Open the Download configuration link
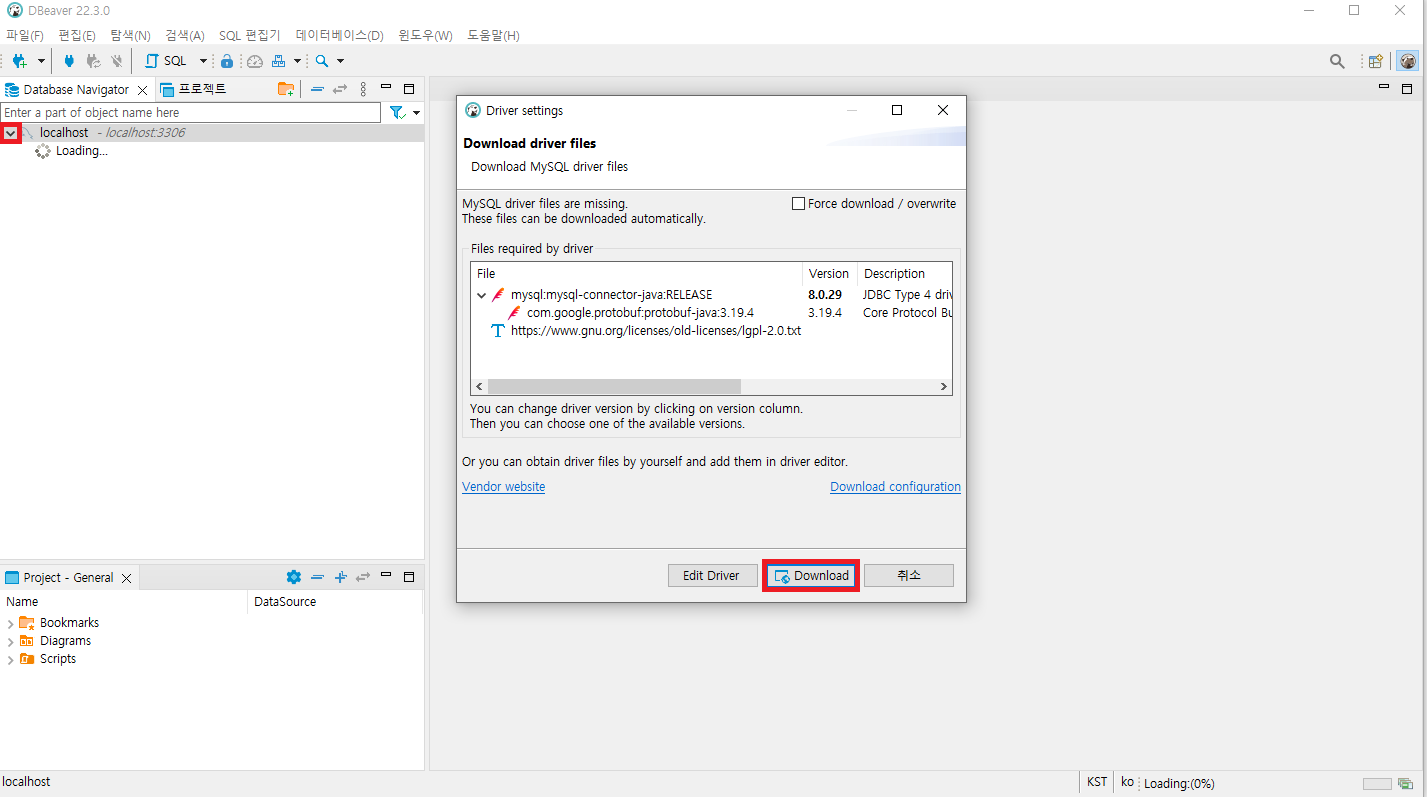This screenshot has height=797, width=1427. pyautogui.click(x=895, y=487)
